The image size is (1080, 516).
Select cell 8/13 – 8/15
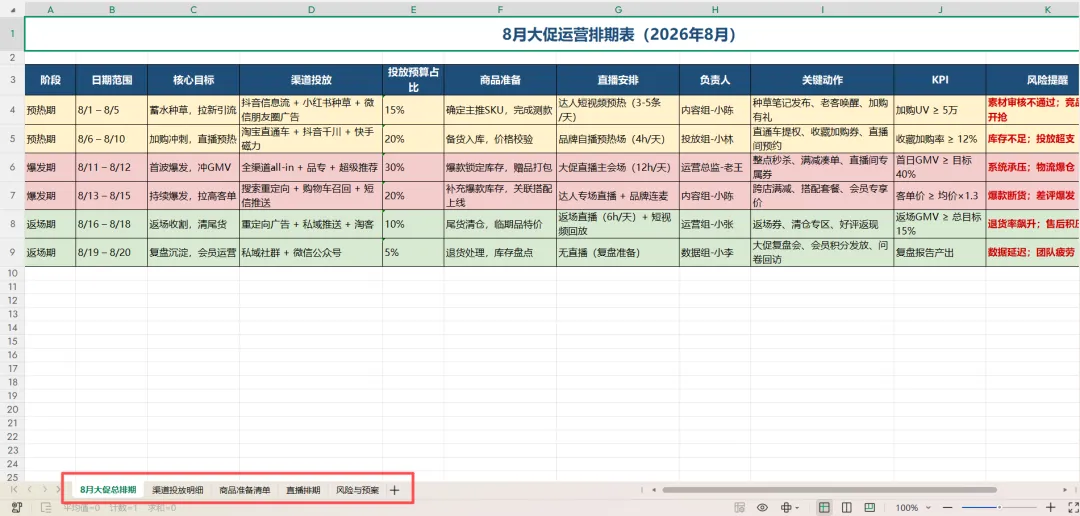[112, 196]
